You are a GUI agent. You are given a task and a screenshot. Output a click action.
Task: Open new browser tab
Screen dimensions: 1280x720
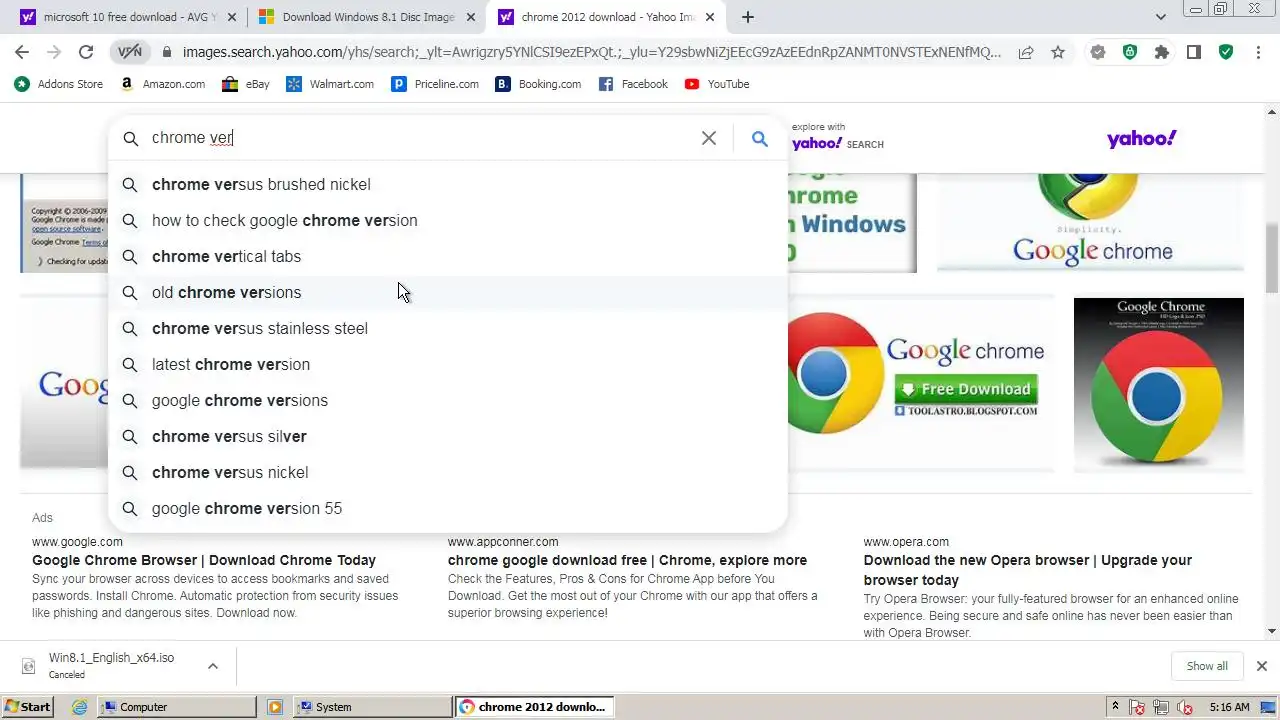748,17
